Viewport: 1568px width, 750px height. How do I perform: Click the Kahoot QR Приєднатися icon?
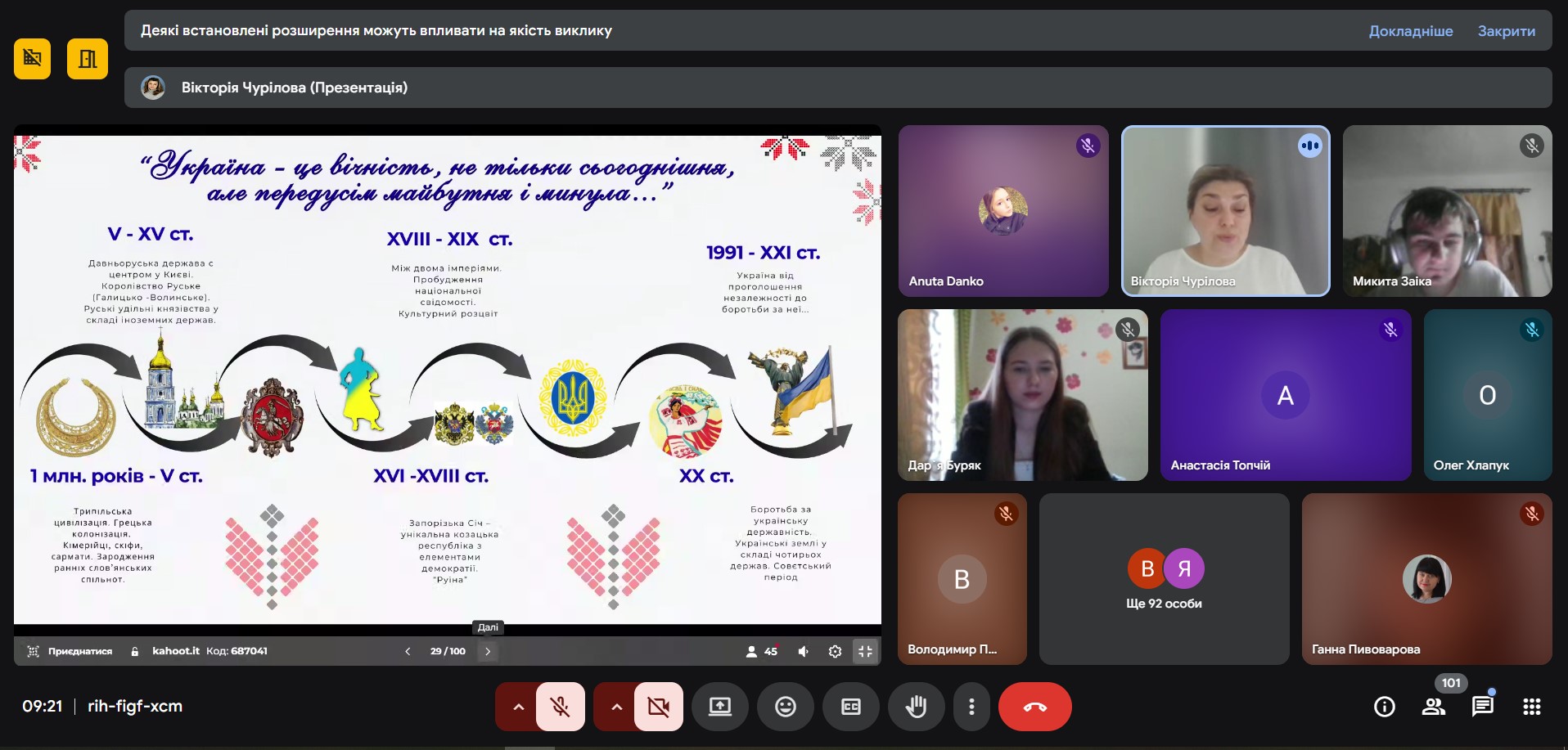pyautogui.click(x=33, y=651)
